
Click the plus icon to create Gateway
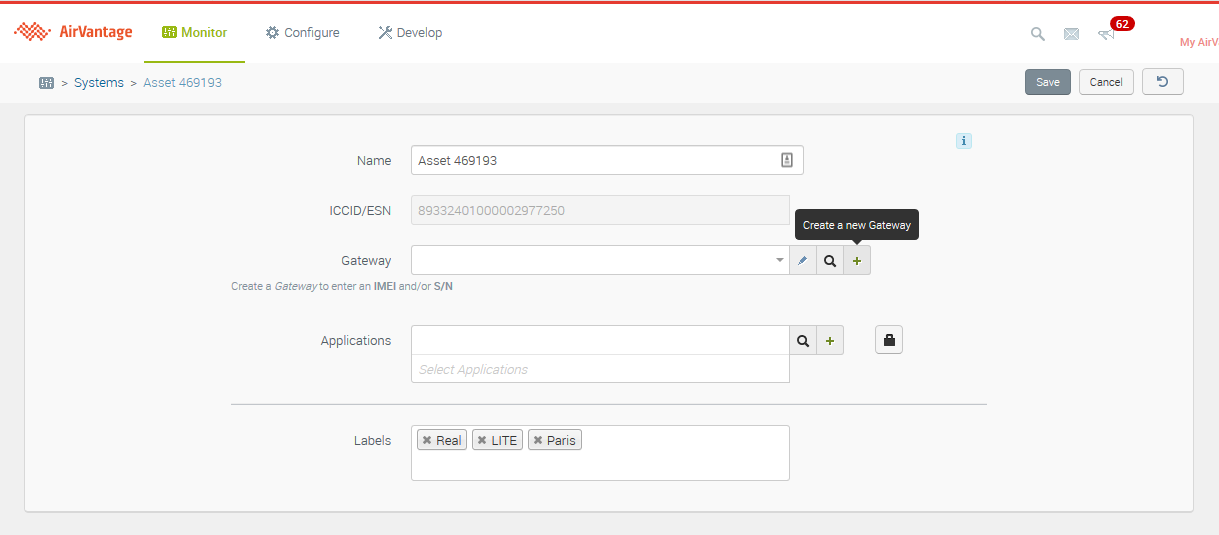coord(856,261)
